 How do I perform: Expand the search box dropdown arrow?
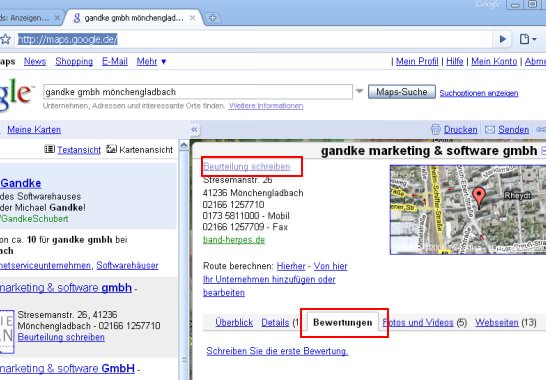click(359, 92)
